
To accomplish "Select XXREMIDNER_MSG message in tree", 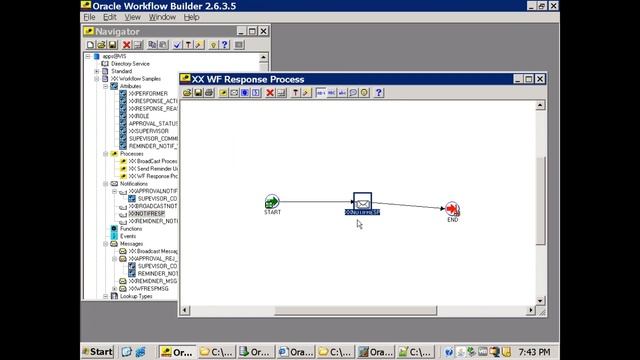I will click(153, 282).
